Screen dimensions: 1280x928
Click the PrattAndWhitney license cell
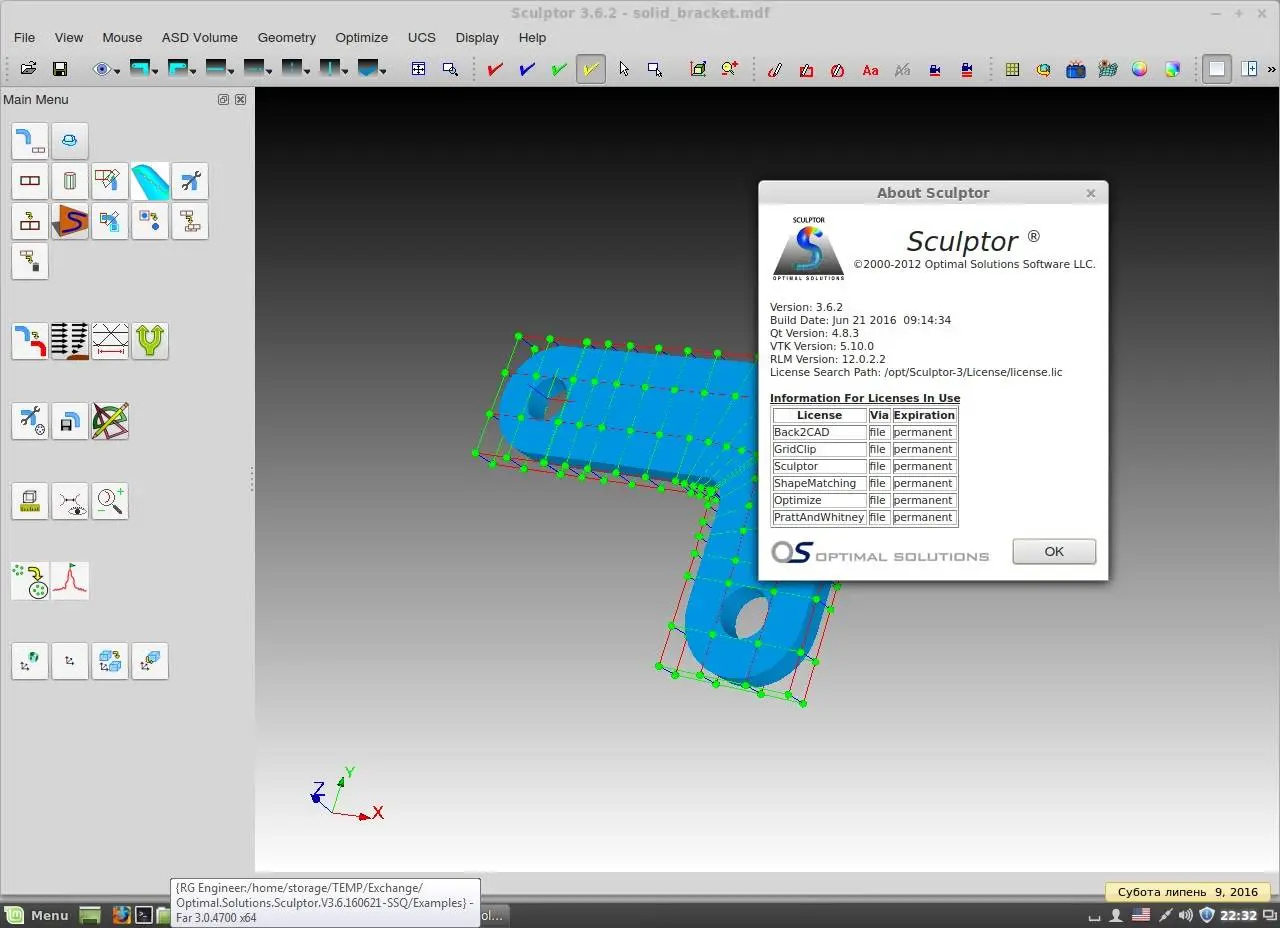[x=819, y=517]
